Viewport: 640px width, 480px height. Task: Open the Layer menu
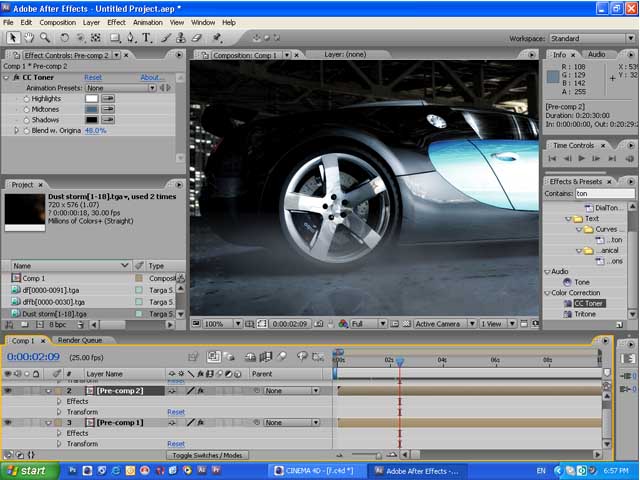[91, 22]
